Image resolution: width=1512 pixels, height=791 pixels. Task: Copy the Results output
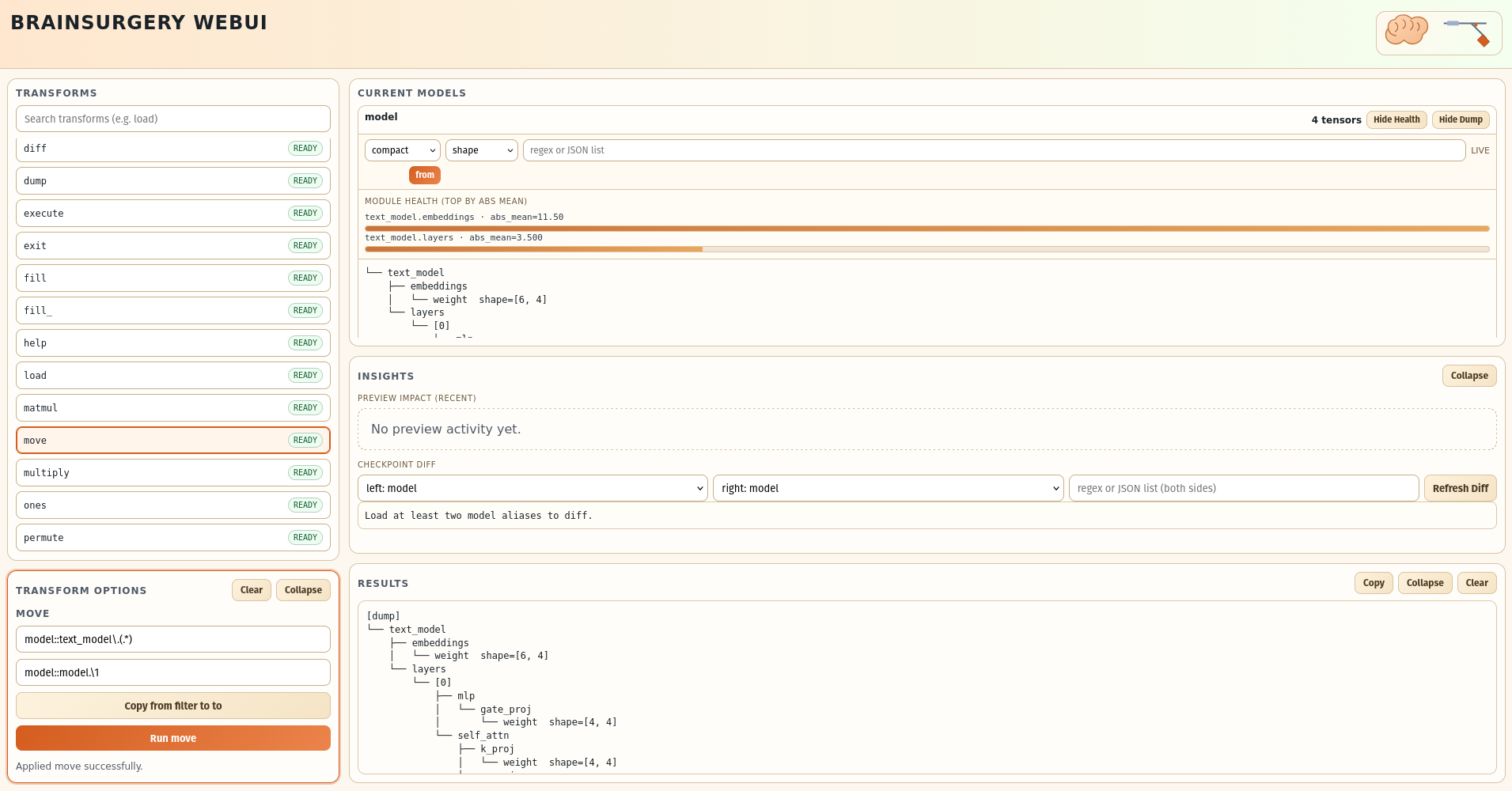coord(1374,583)
